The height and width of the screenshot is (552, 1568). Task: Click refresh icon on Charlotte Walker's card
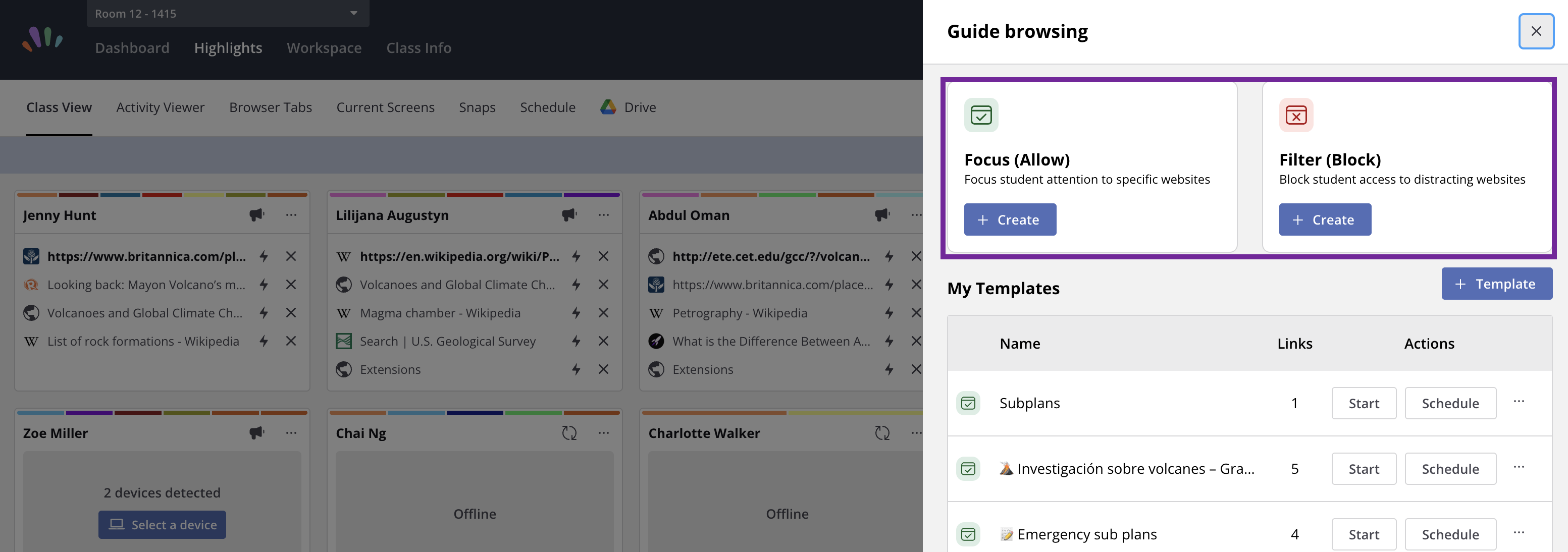(882, 433)
